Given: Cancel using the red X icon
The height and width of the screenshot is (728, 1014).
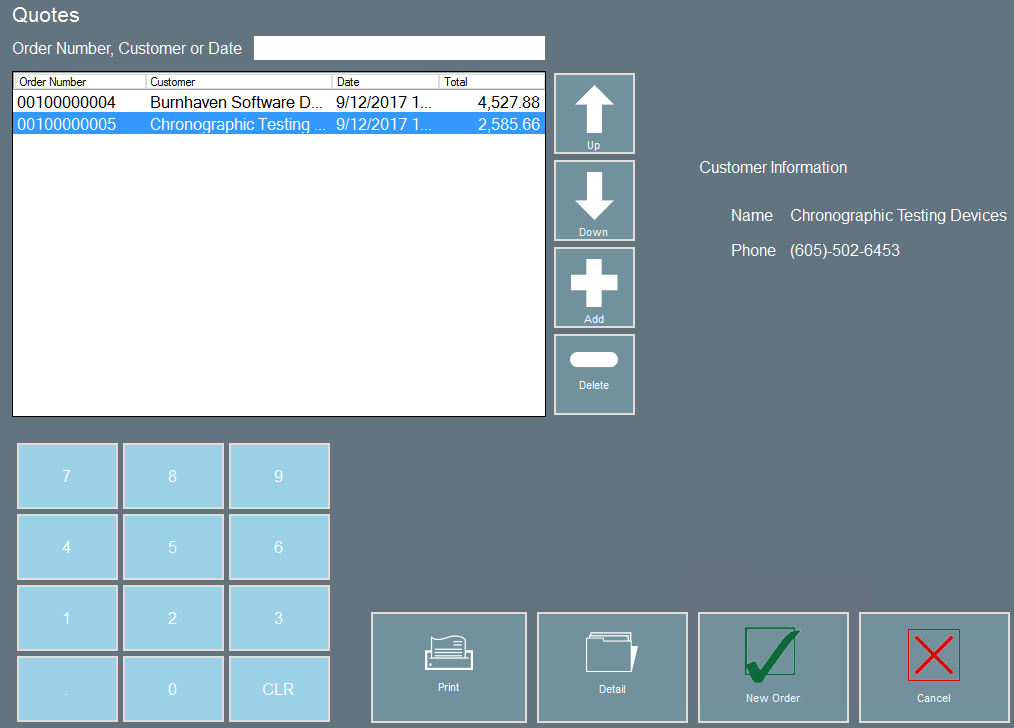Looking at the screenshot, I should pos(934,667).
